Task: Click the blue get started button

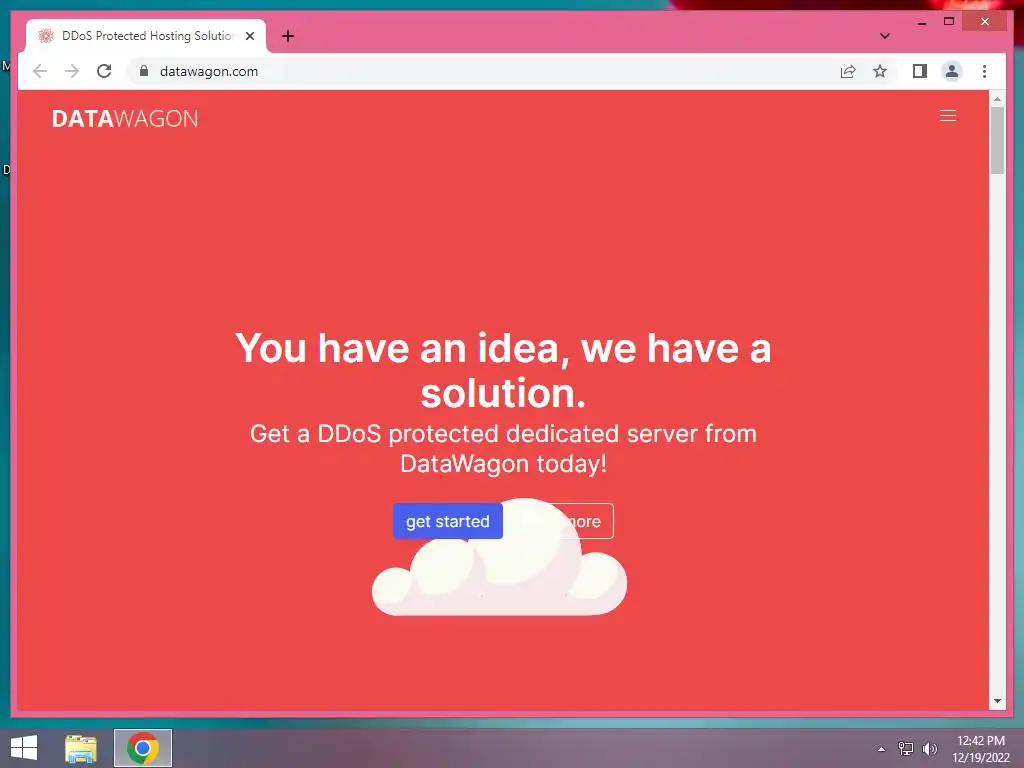Action: coord(447,521)
